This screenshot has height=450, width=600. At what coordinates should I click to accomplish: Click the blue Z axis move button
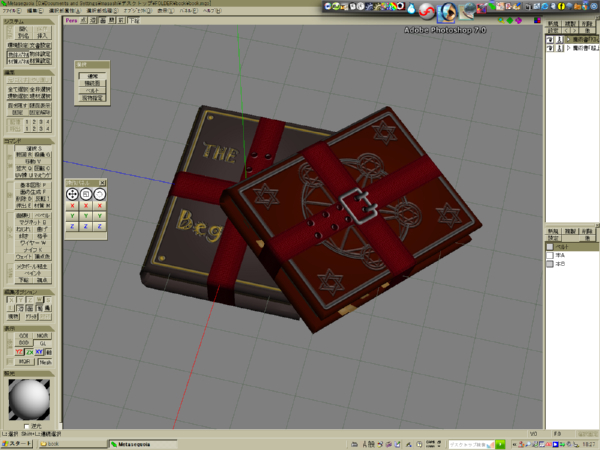pos(72,227)
